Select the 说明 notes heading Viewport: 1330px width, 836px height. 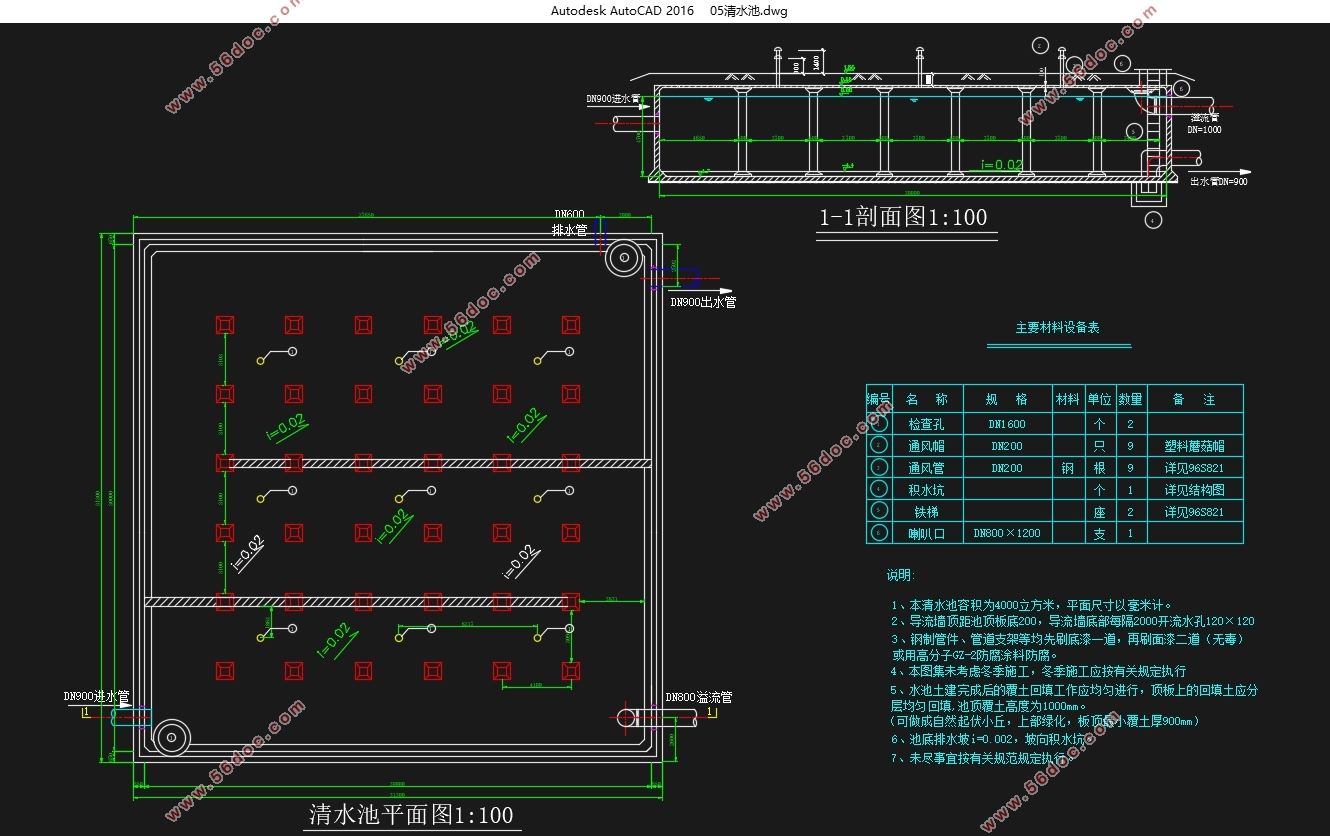point(900,576)
